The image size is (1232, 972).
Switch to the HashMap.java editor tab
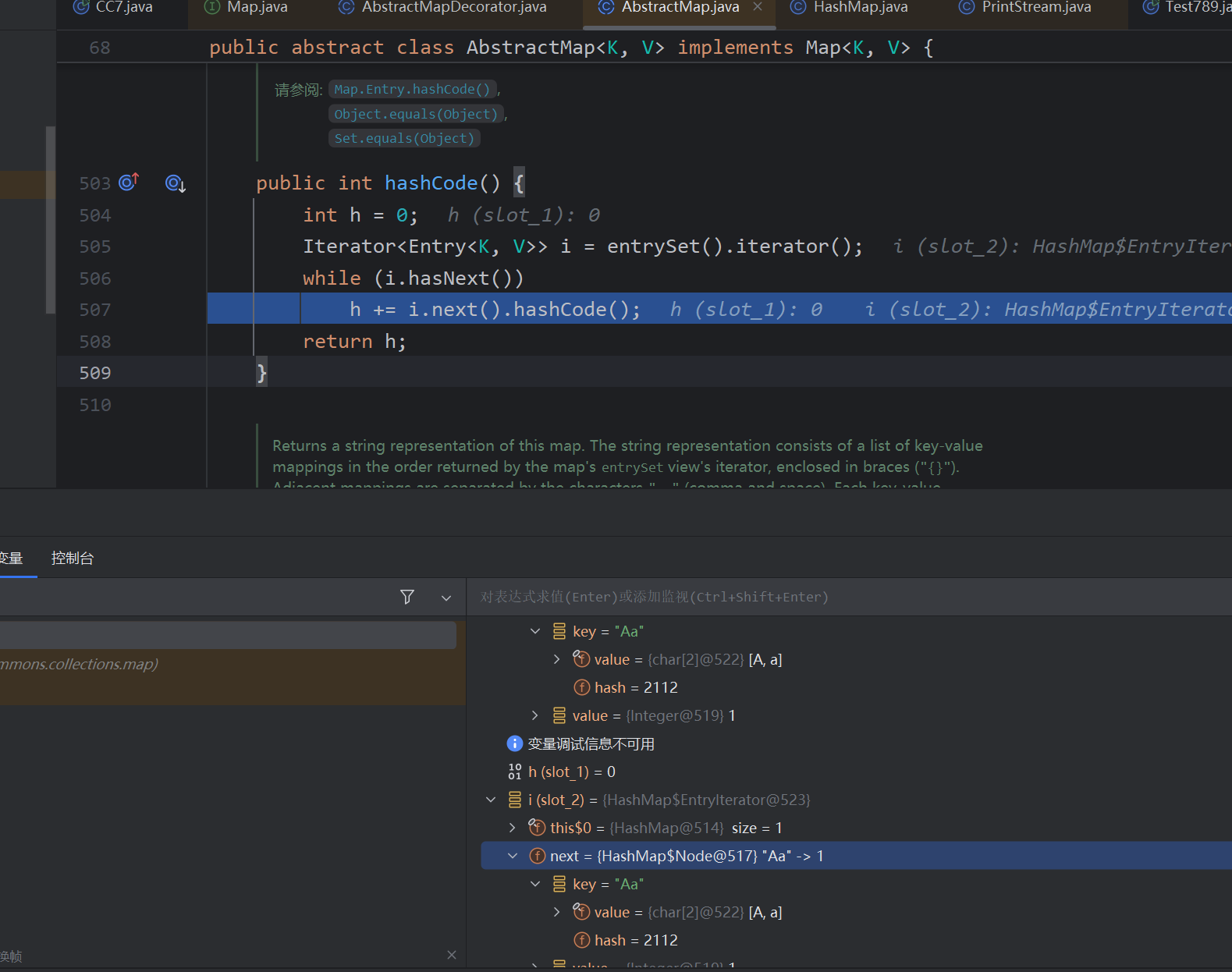[860, 8]
